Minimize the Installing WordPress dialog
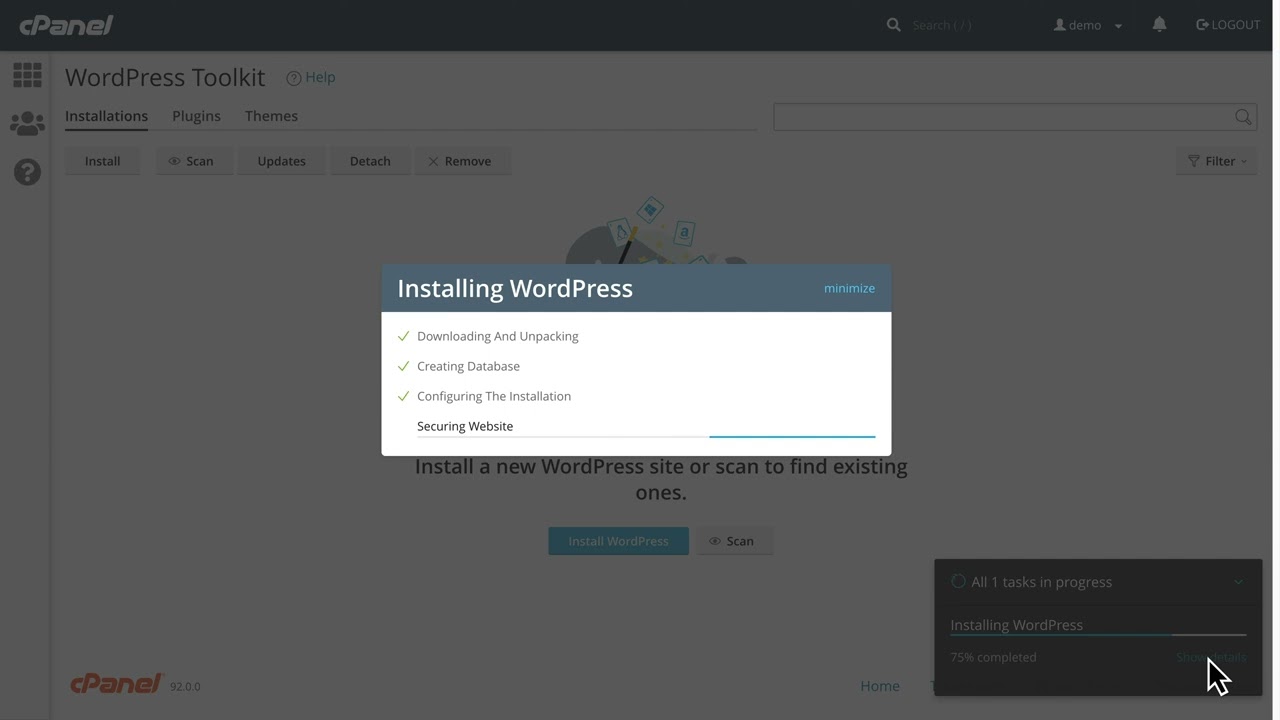The height and width of the screenshot is (720, 1280). [x=849, y=288]
